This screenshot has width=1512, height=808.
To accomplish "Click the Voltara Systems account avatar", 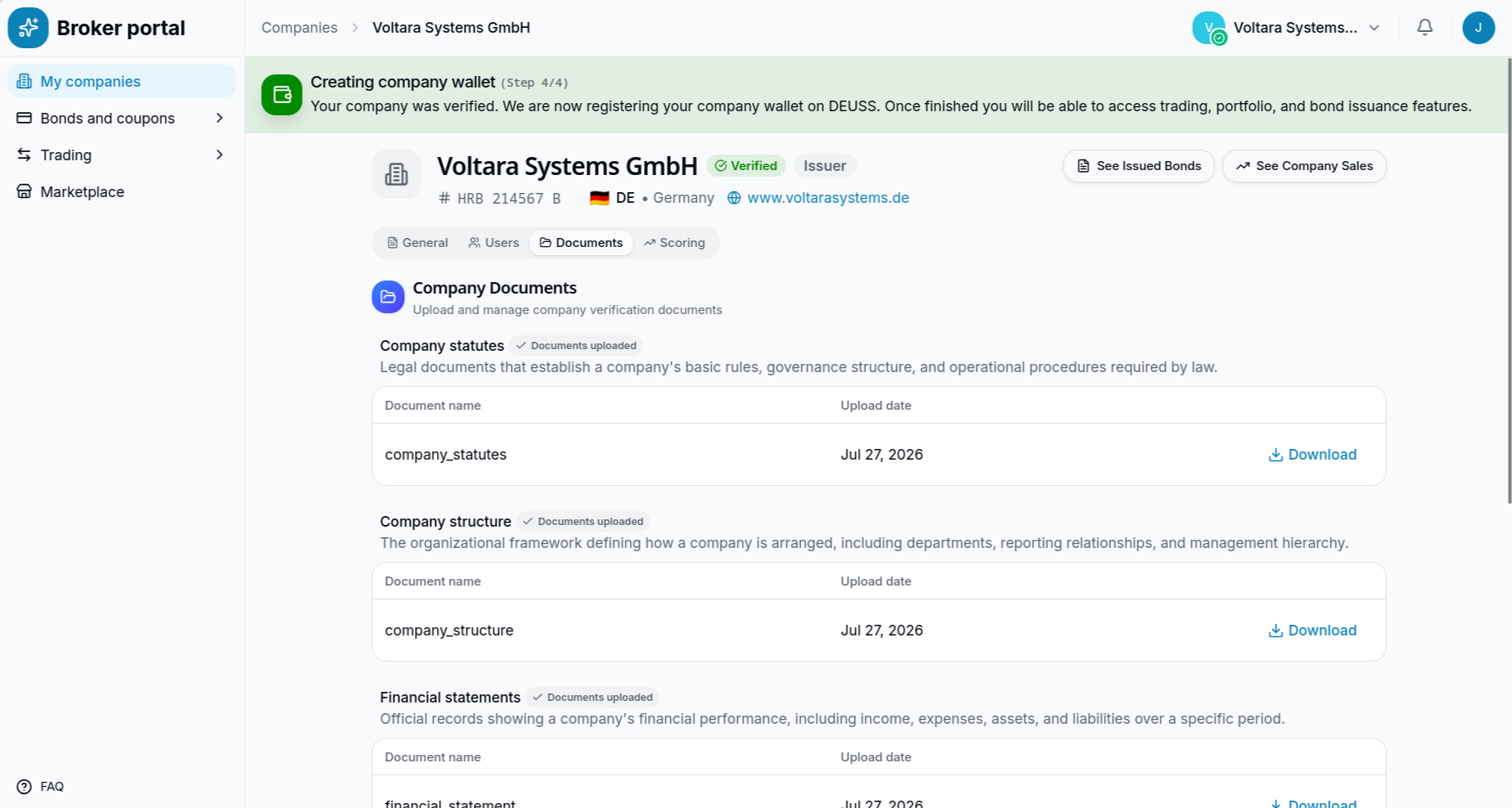I will (1208, 28).
